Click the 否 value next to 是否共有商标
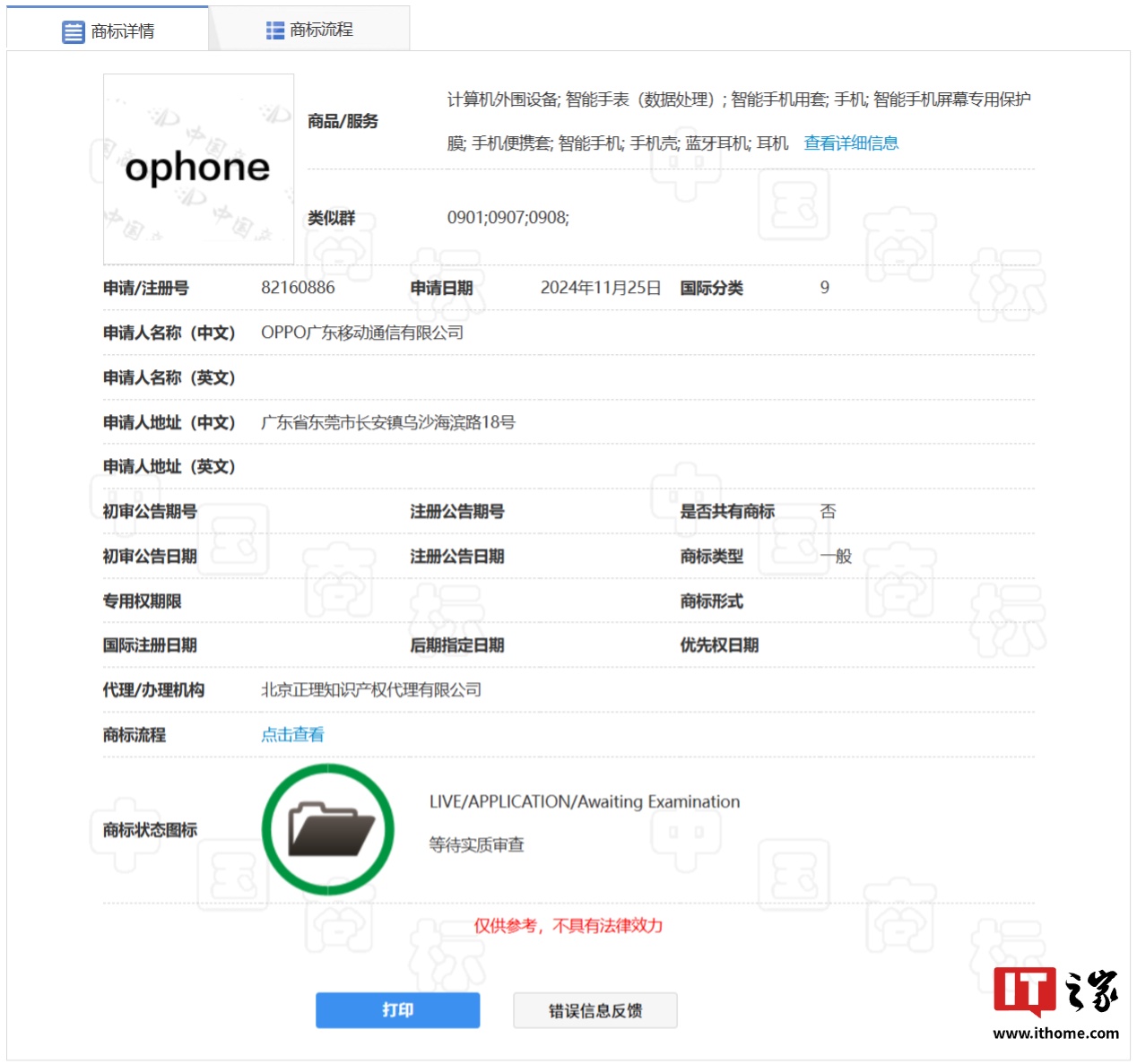 (828, 511)
